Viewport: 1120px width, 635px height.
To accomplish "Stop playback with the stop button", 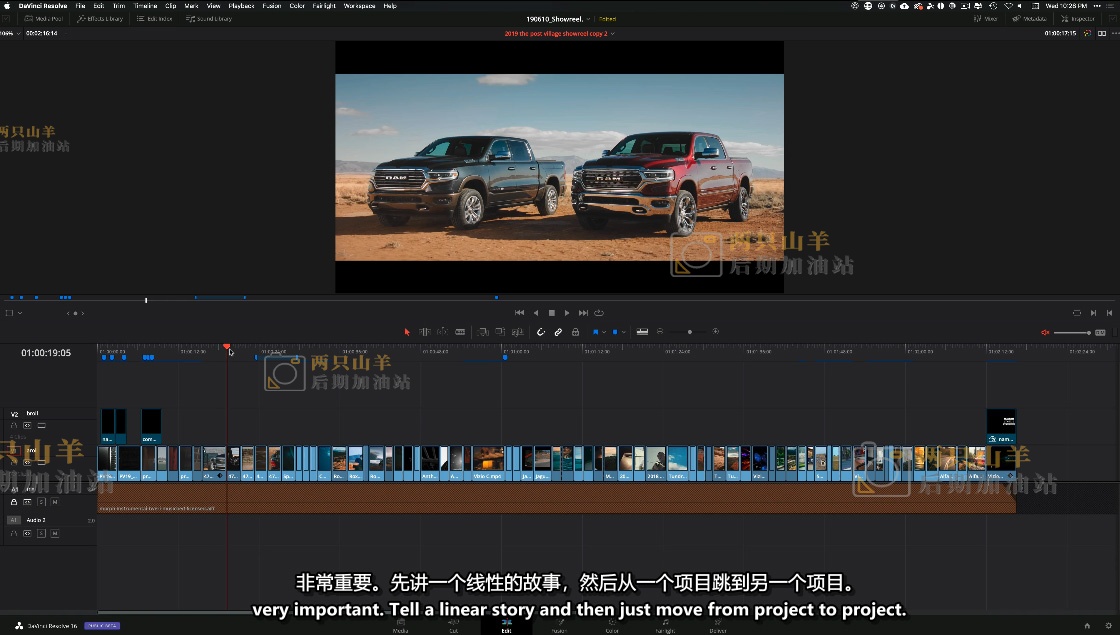I will click(x=551, y=313).
